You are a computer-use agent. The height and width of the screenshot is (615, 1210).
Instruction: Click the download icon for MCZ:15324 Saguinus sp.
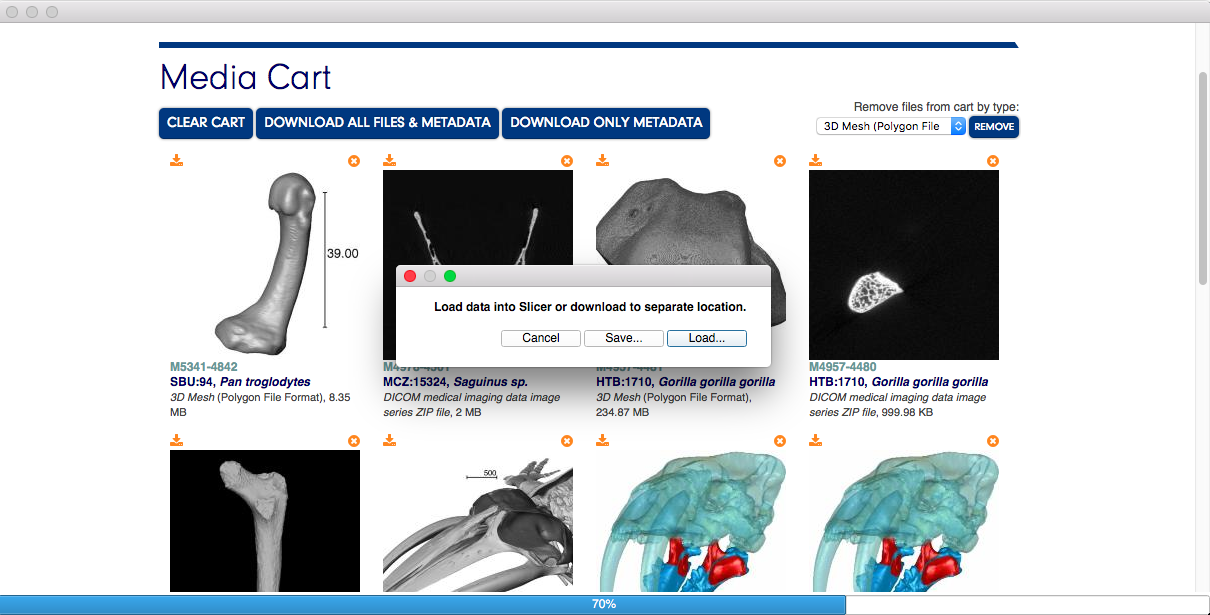point(389,159)
